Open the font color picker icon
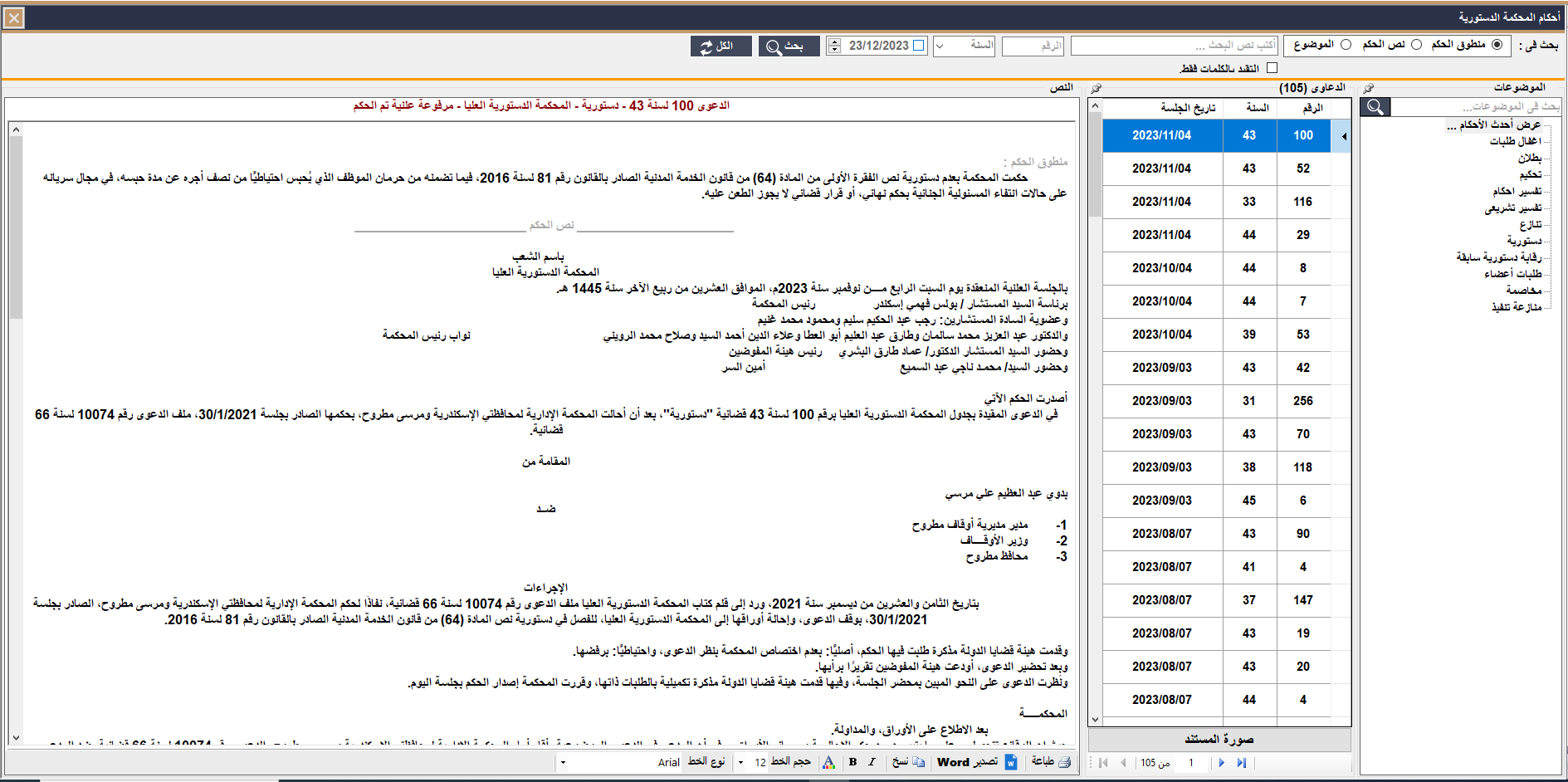The image size is (1568, 782). [x=828, y=762]
